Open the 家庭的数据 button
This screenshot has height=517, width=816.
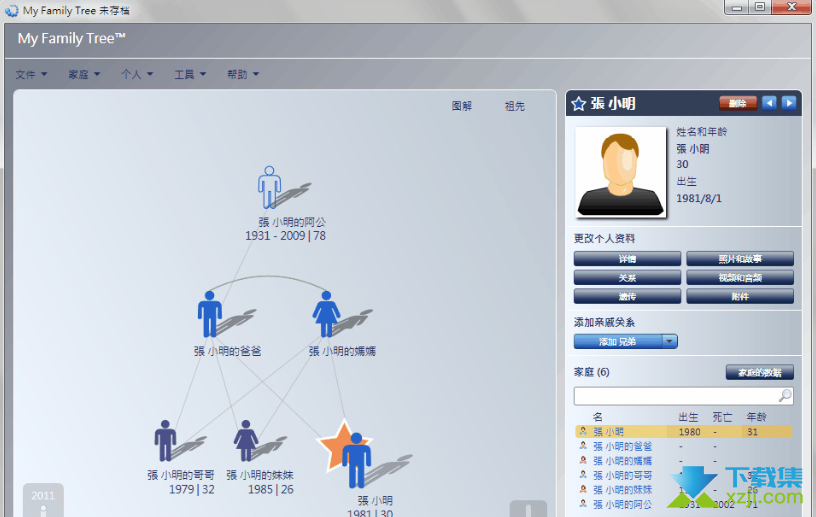[x=760, y=372]
